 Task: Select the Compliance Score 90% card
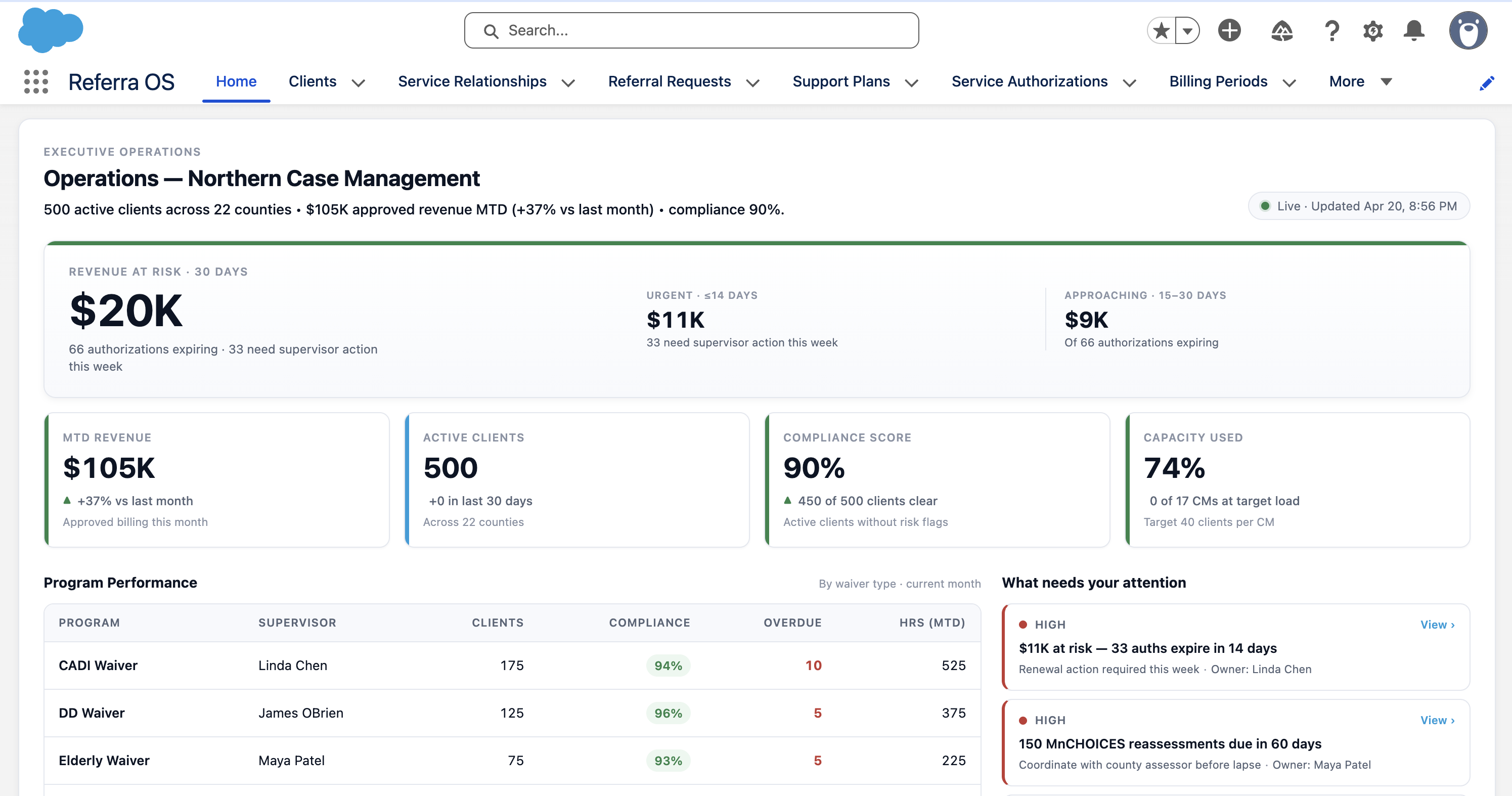tap(938, 479)
